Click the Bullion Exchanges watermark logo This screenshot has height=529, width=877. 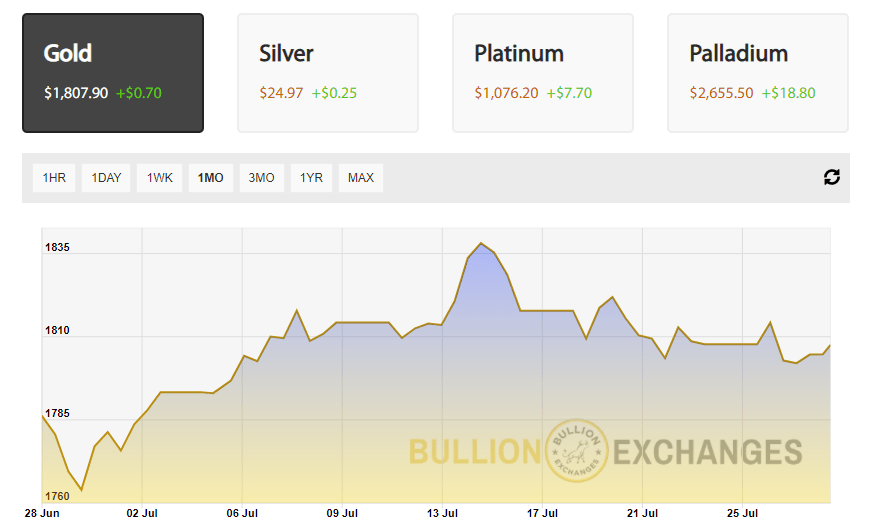point(605,451)
